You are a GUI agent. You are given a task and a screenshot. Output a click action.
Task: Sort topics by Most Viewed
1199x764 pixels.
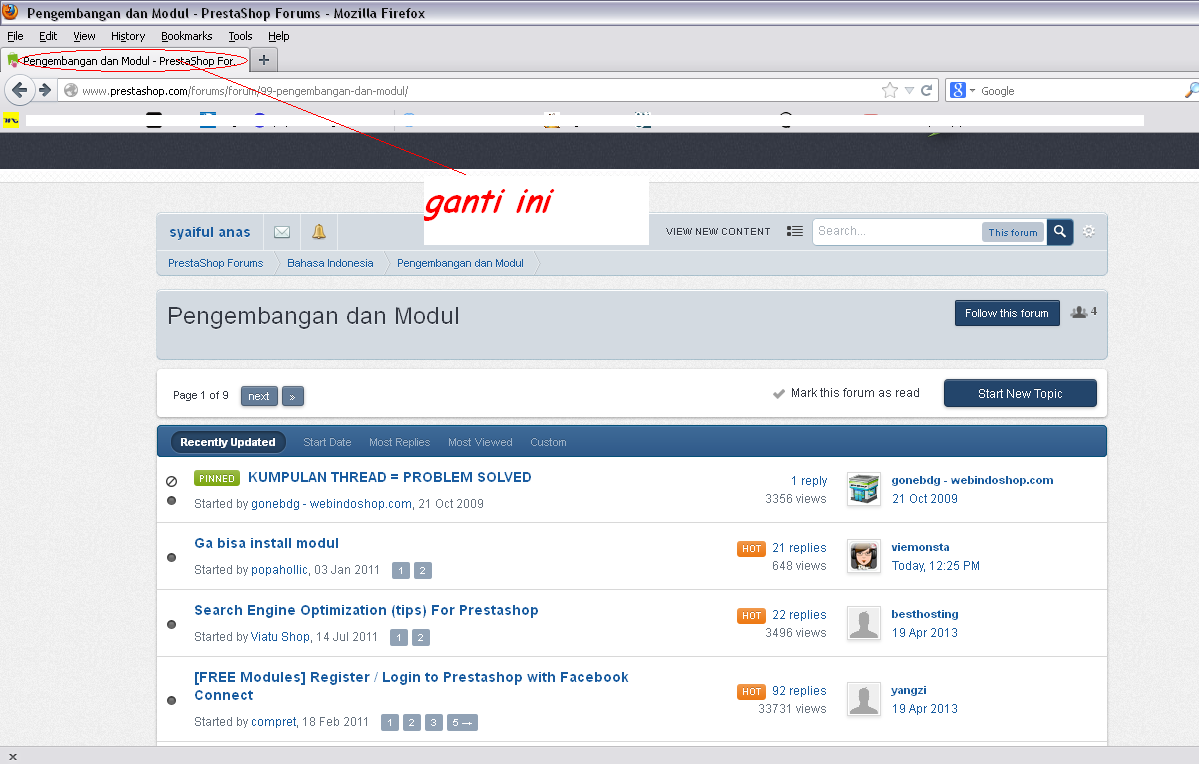[x=480, y=442]
